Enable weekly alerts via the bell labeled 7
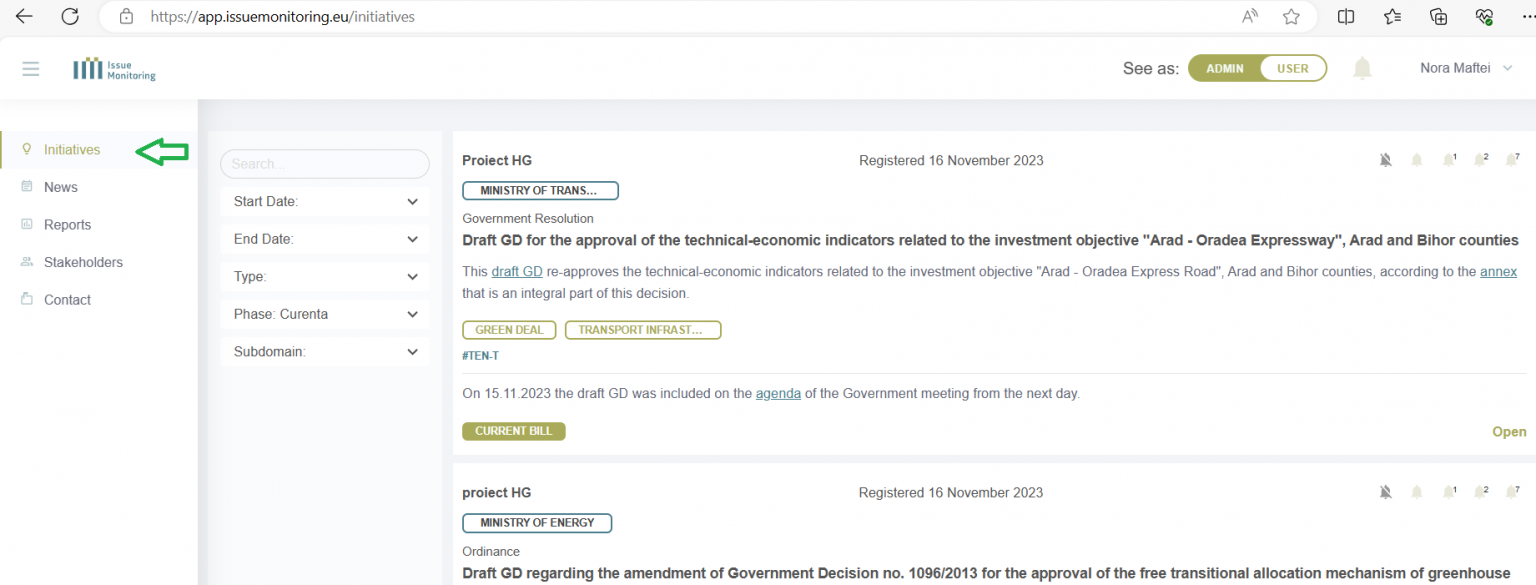 [1513, 159]
